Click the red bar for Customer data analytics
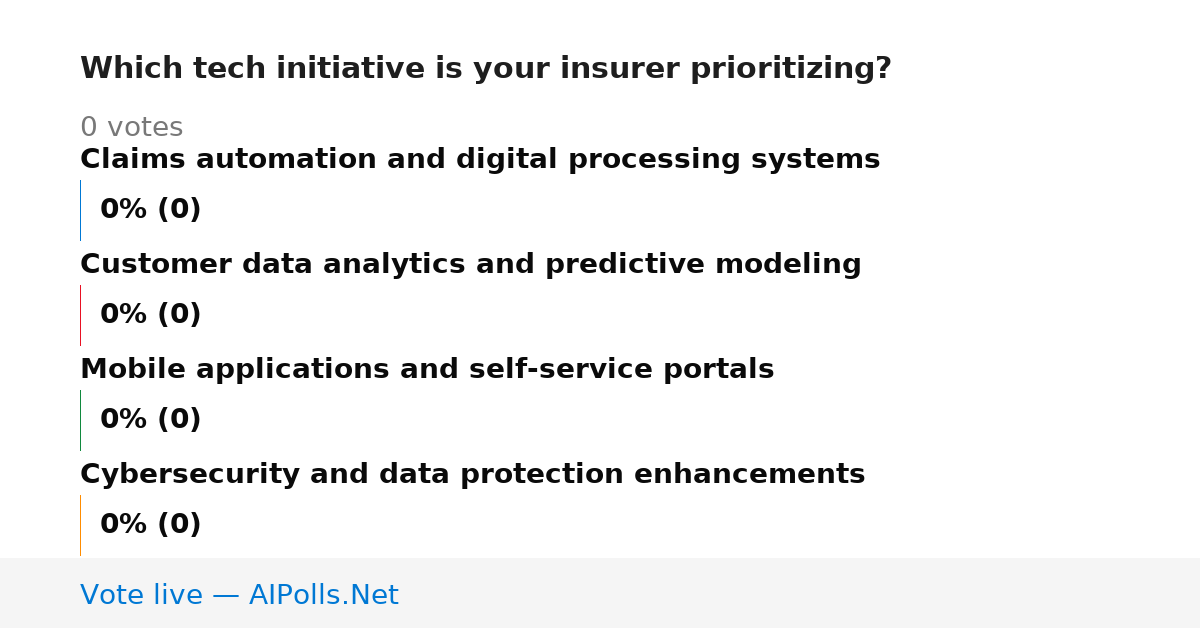The height and width of the screenshot is (628, 1200). 80,315
